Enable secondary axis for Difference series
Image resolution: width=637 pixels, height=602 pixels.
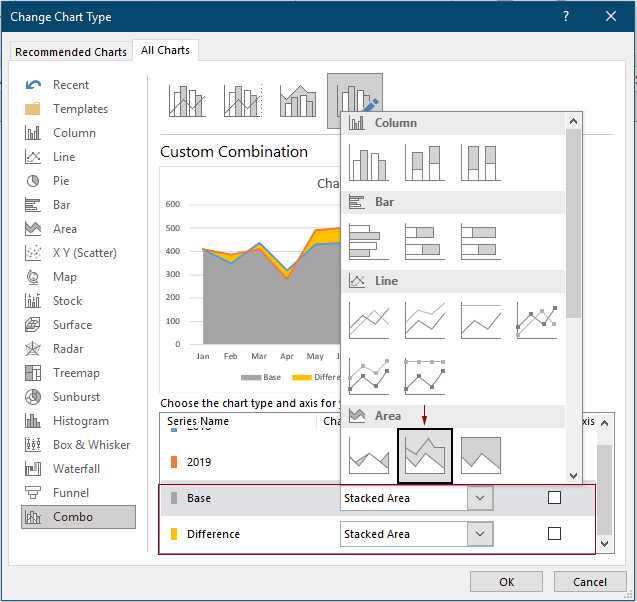click(x=555, y=534)
